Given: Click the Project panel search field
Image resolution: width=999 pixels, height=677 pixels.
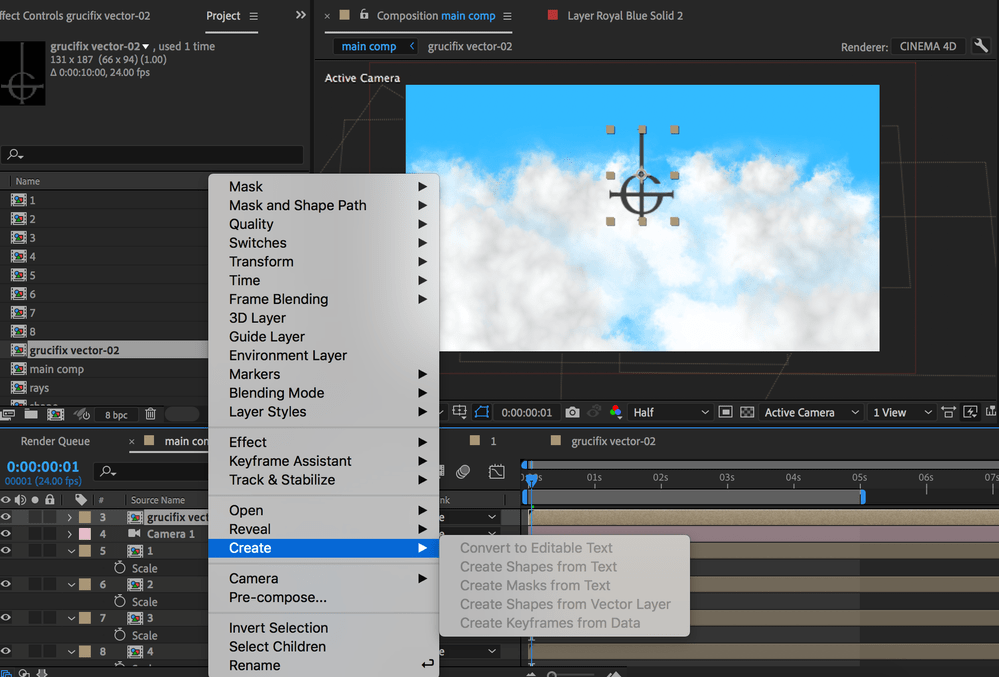Looking at the screenshot, I should click(x=153, y=154).
